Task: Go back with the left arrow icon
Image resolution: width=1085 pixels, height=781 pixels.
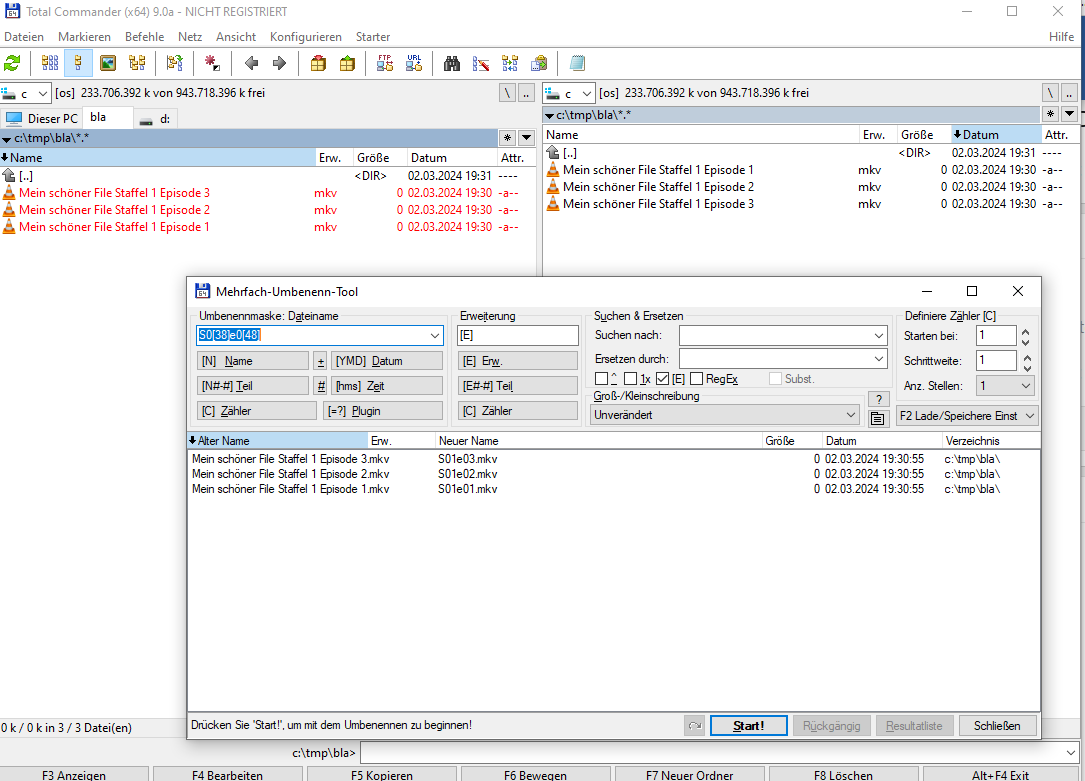Action: click(x=251, y=64)
